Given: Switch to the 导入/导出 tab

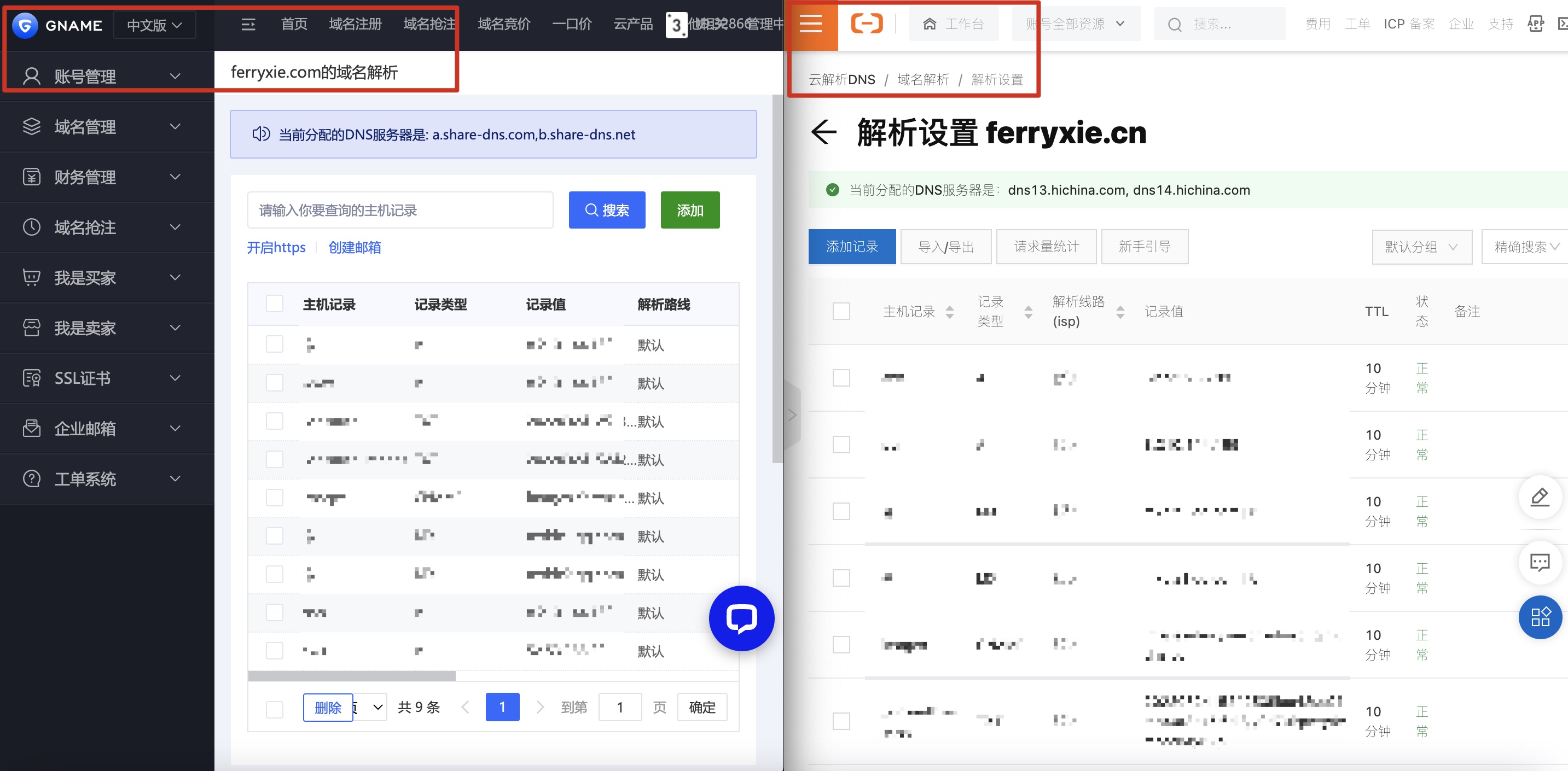Looking at the screenshot, I should 945,247.
